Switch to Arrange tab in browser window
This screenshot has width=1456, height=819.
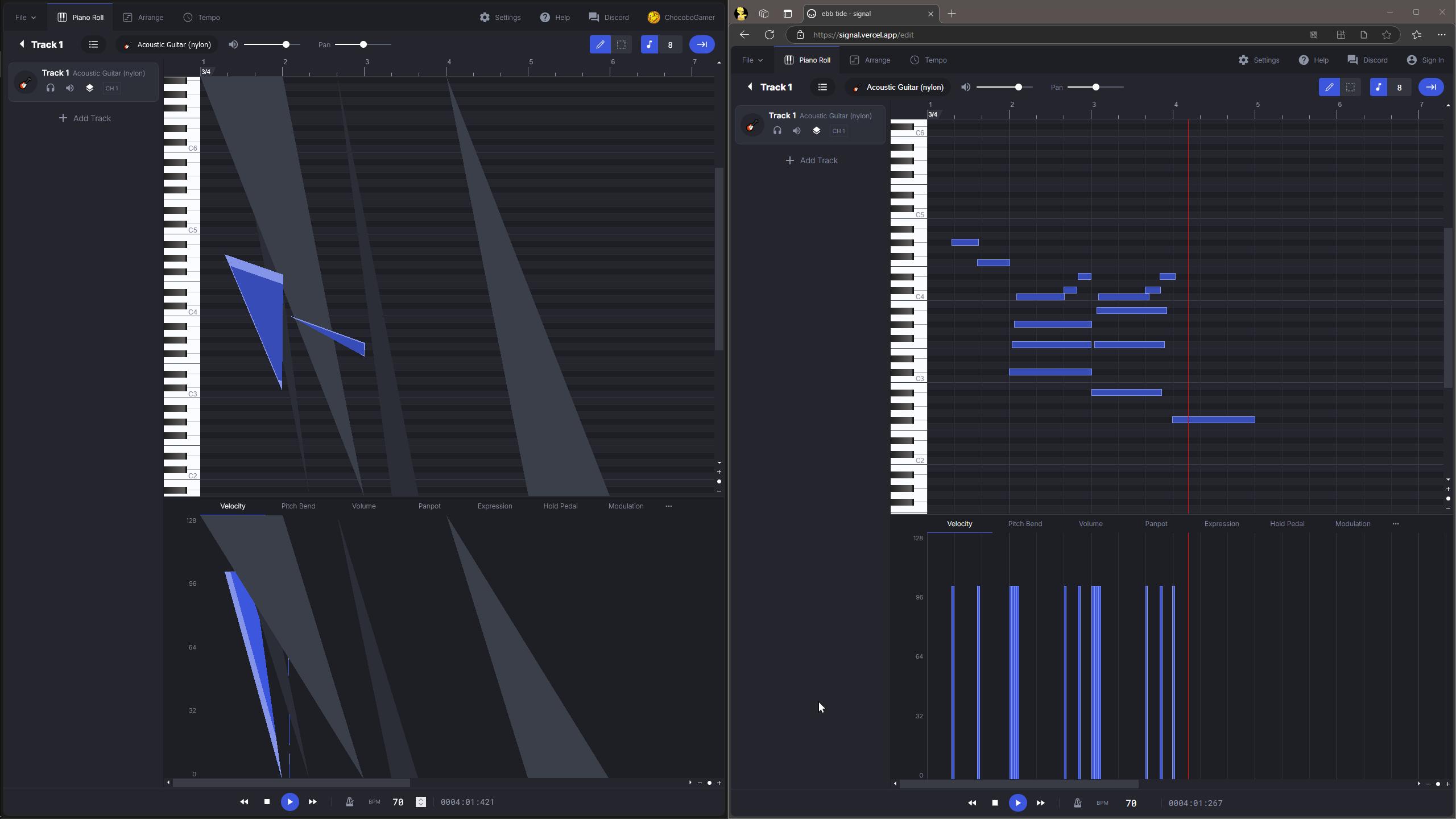coord(870,60)
